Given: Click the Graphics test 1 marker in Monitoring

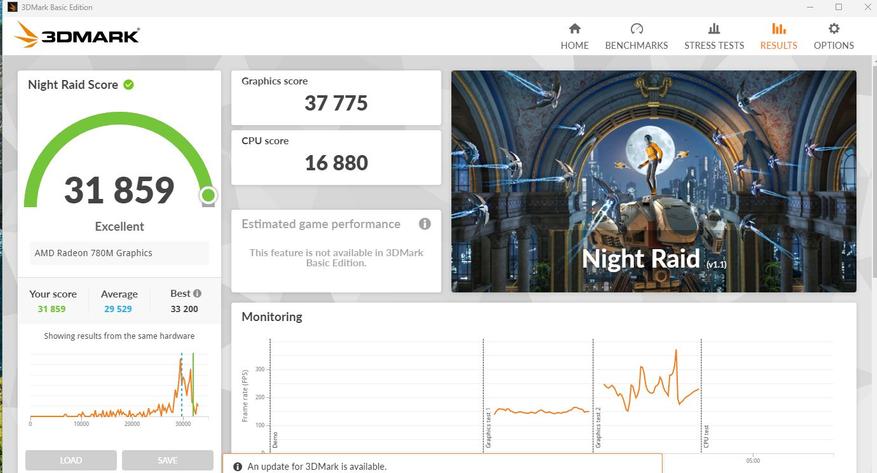Looking at the screenshot, I should [488, 428].
